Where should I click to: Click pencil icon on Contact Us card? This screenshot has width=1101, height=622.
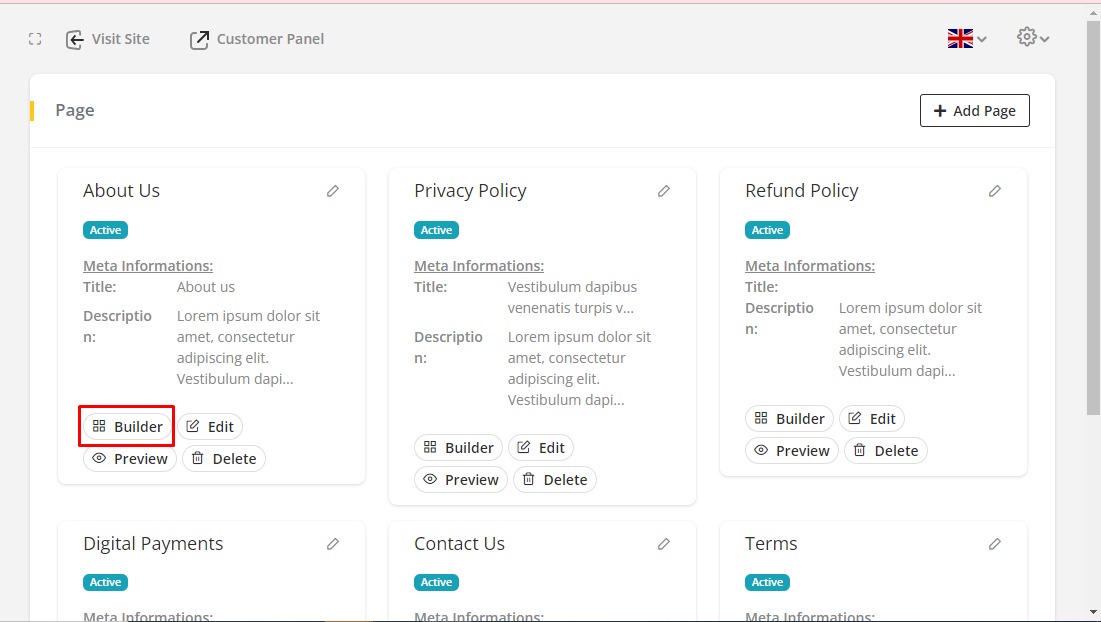[664, 544]
